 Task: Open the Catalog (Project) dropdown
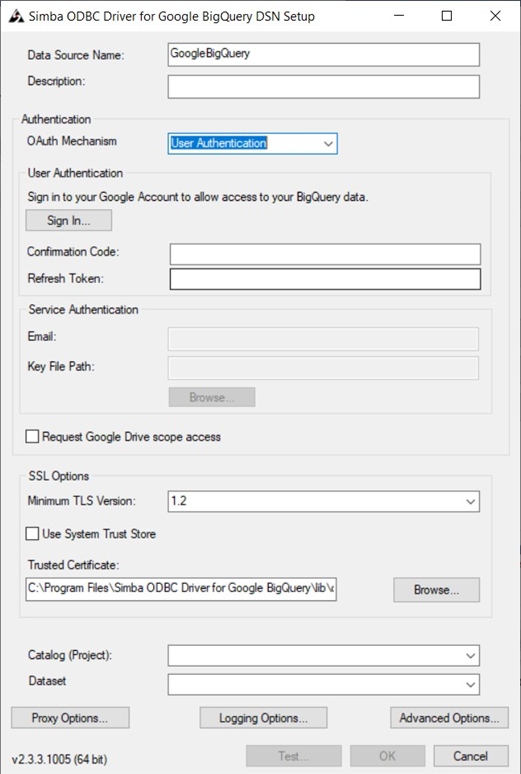323,656
